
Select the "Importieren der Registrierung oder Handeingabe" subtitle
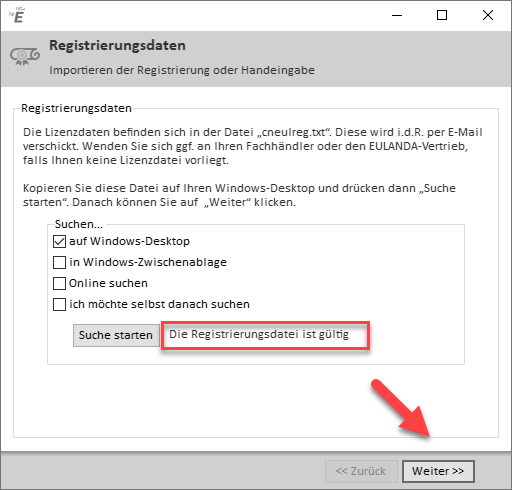(x=182, y=70)
